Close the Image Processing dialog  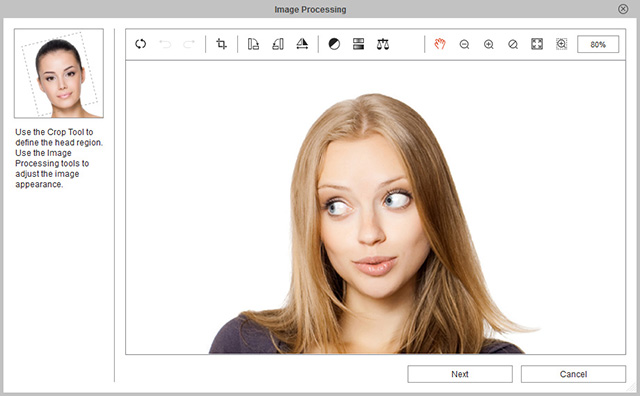click(623, 9)
